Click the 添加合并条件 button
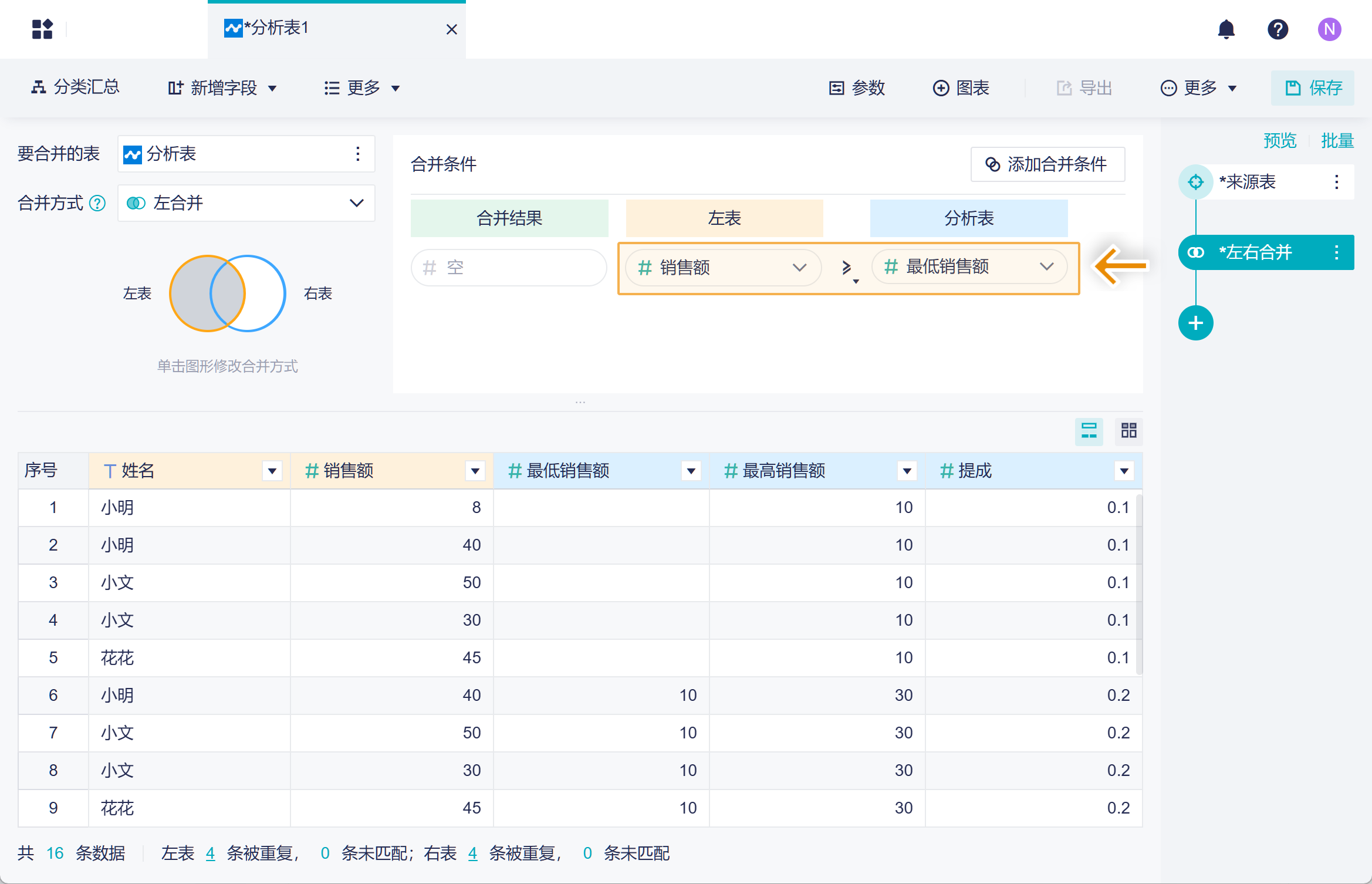This screenshot has height=884, width=1372. (1047, 164)
